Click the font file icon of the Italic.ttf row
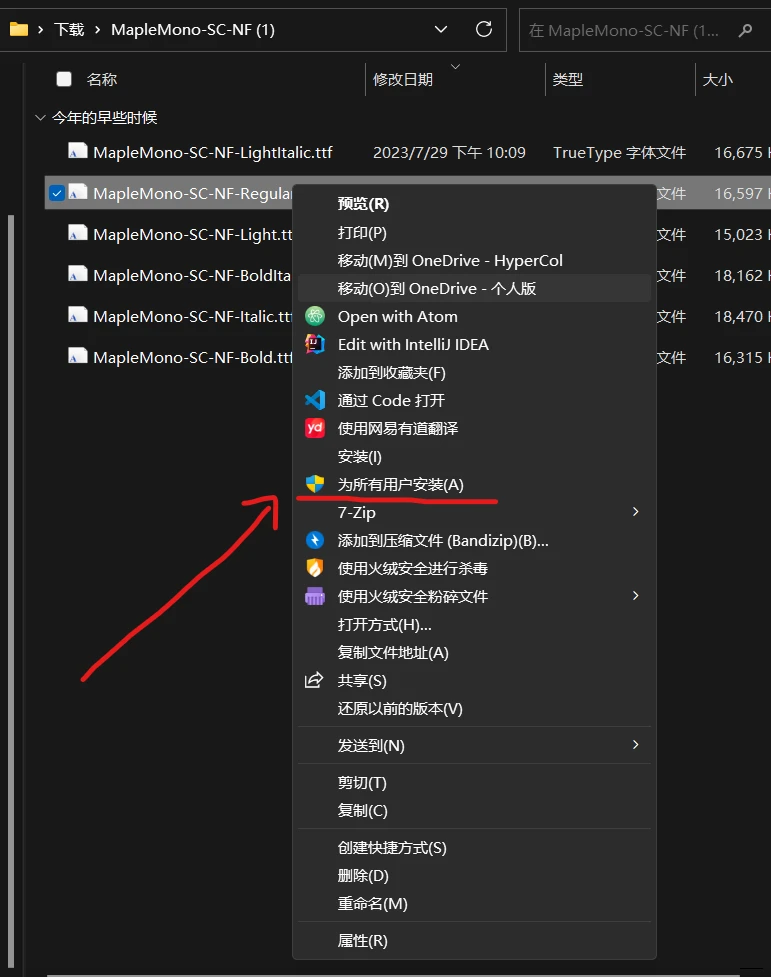The image size is (771, 977). point(77,315)
